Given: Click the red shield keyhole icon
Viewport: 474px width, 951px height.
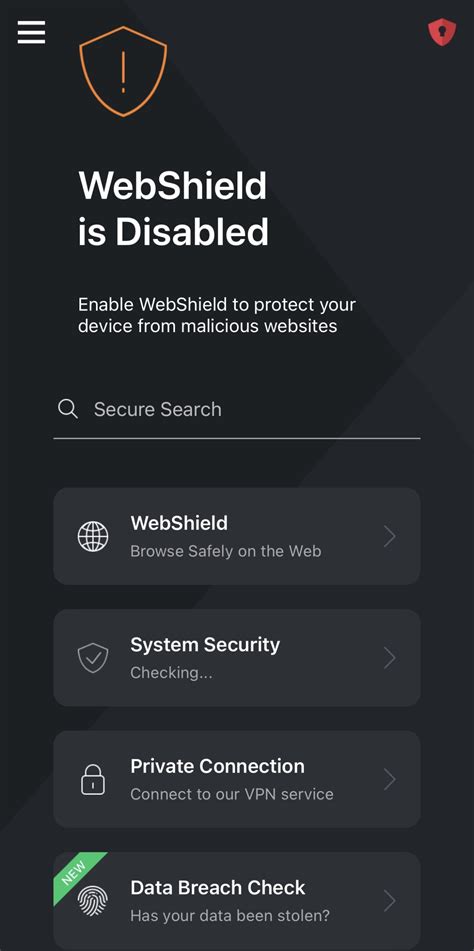Looking at the screenshot, I should (x=442, y=32).
